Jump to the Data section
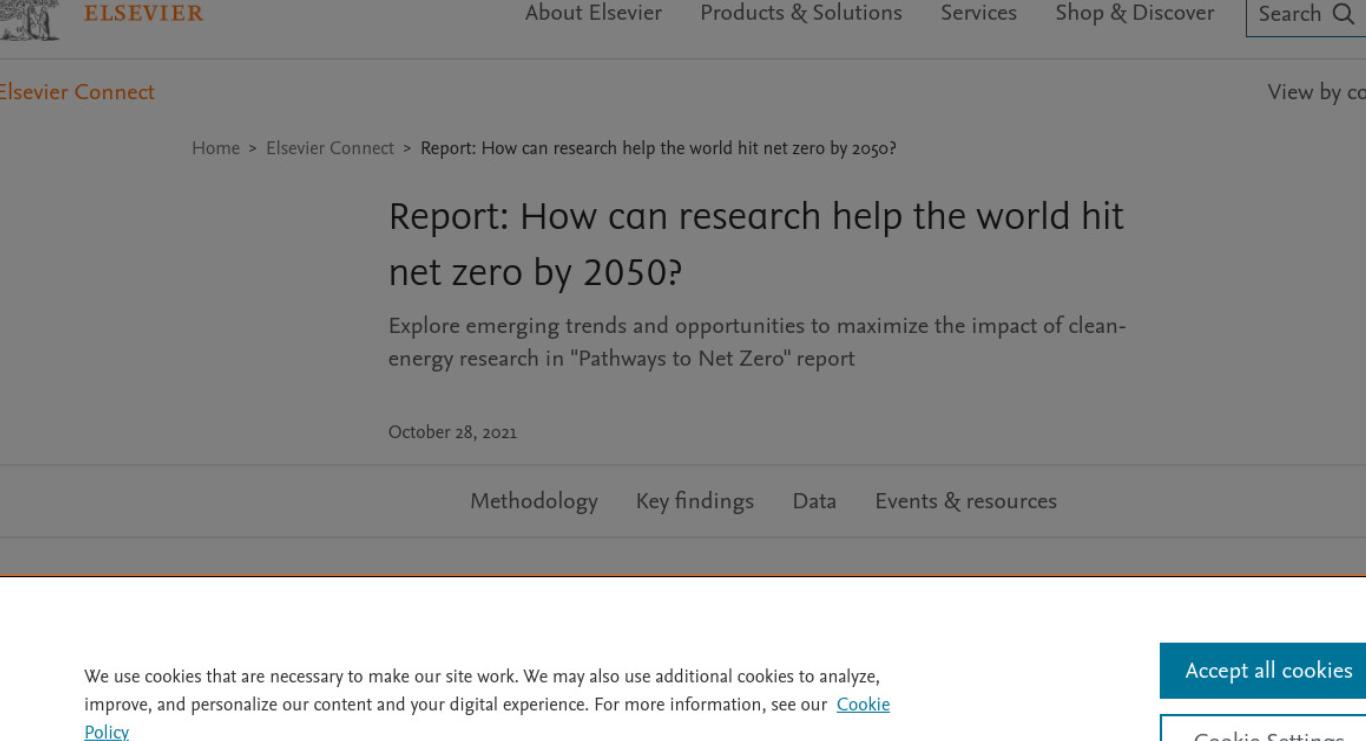 (814, 501)
